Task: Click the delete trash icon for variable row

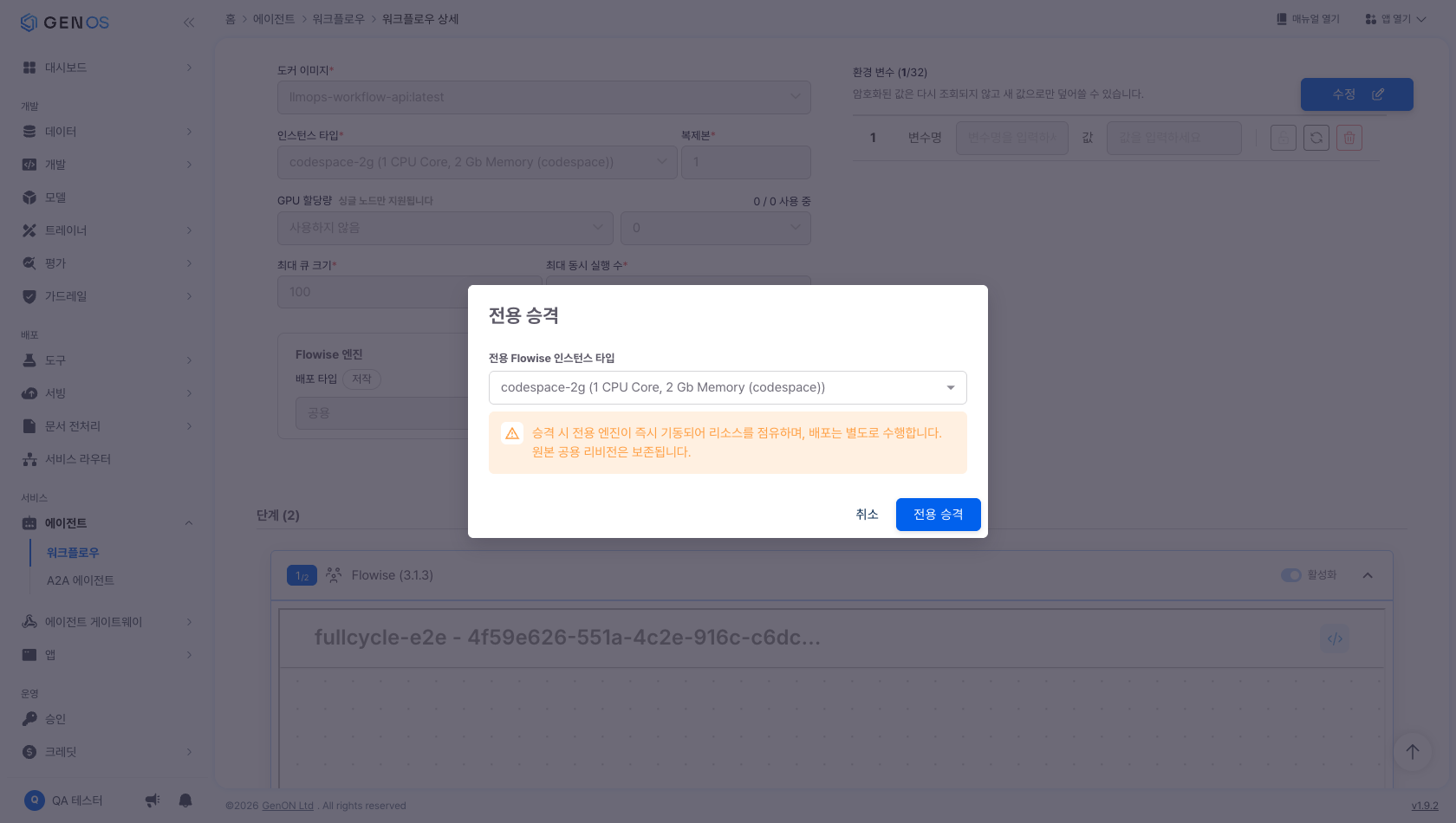Action: 1349,138
